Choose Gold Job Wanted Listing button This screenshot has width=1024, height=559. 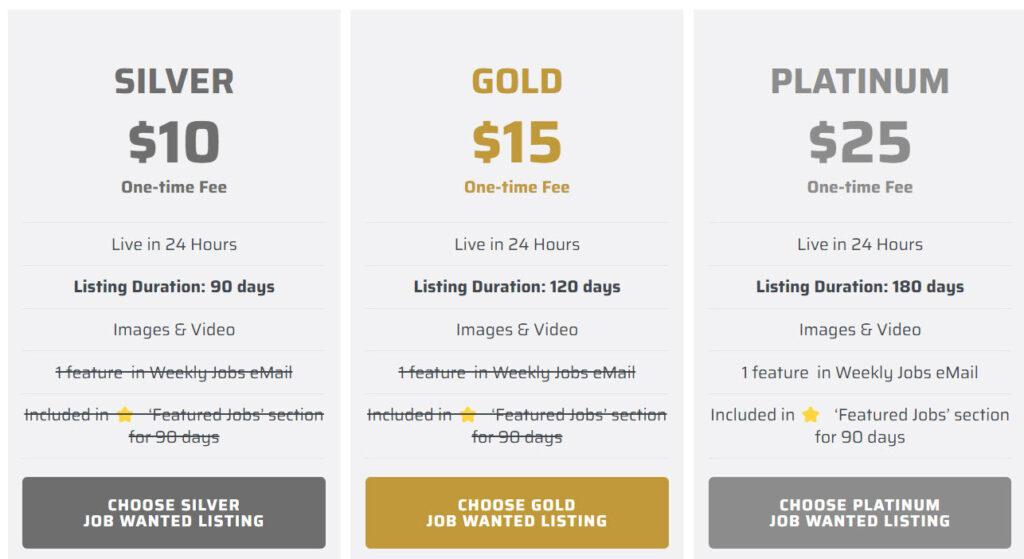pos(517,513)
